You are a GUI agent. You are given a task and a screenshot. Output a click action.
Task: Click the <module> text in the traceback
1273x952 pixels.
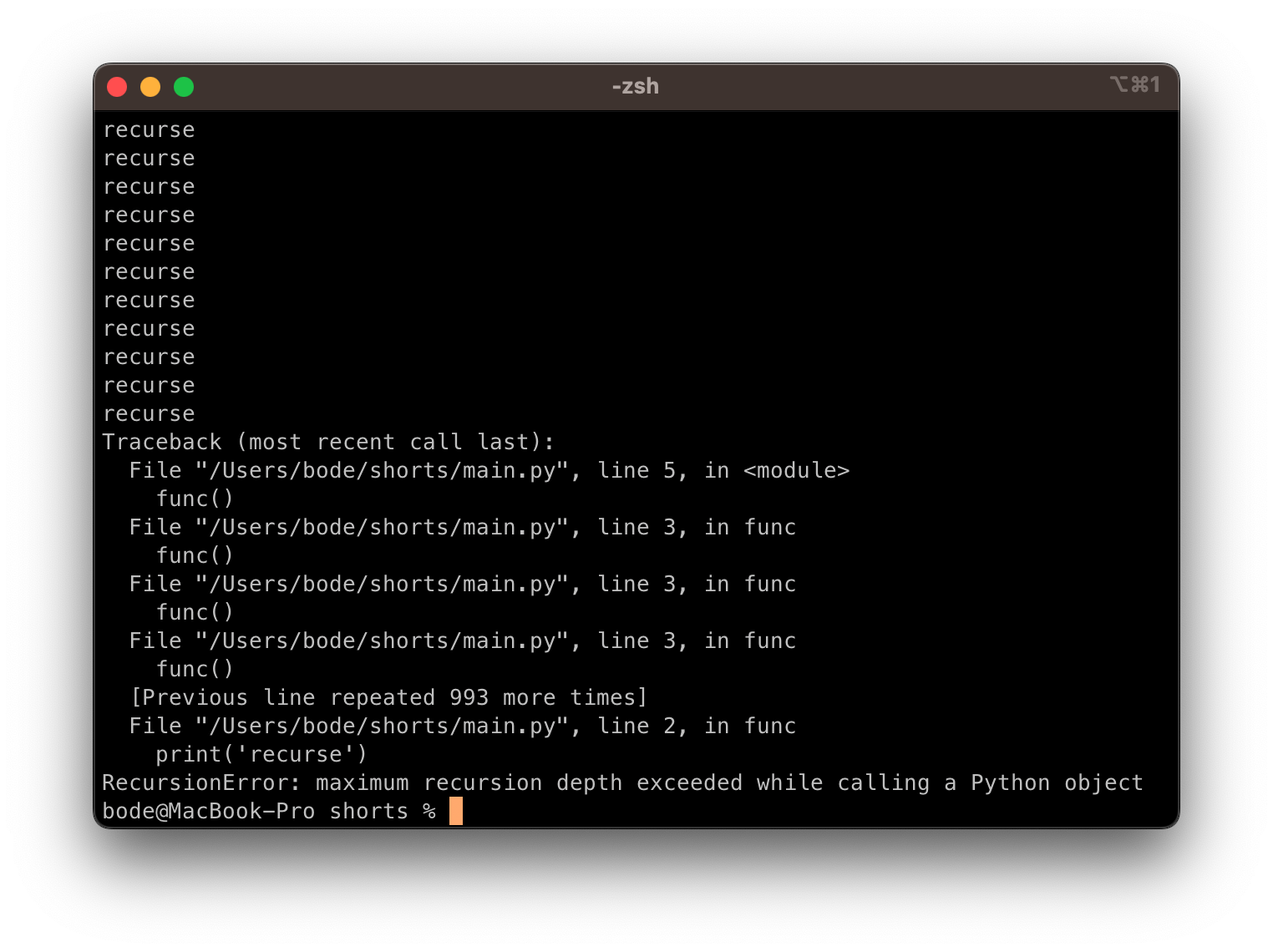coord(796,470)
